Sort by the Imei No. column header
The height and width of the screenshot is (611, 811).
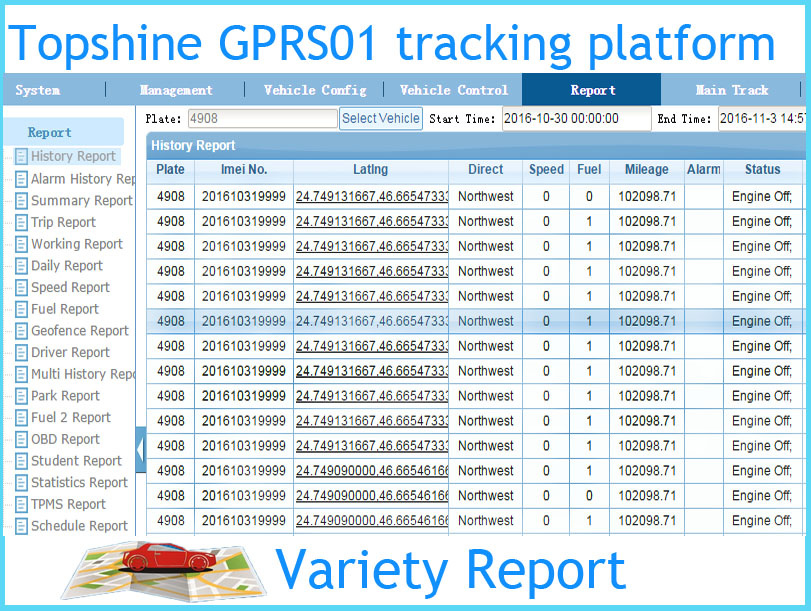click(244, 170)
